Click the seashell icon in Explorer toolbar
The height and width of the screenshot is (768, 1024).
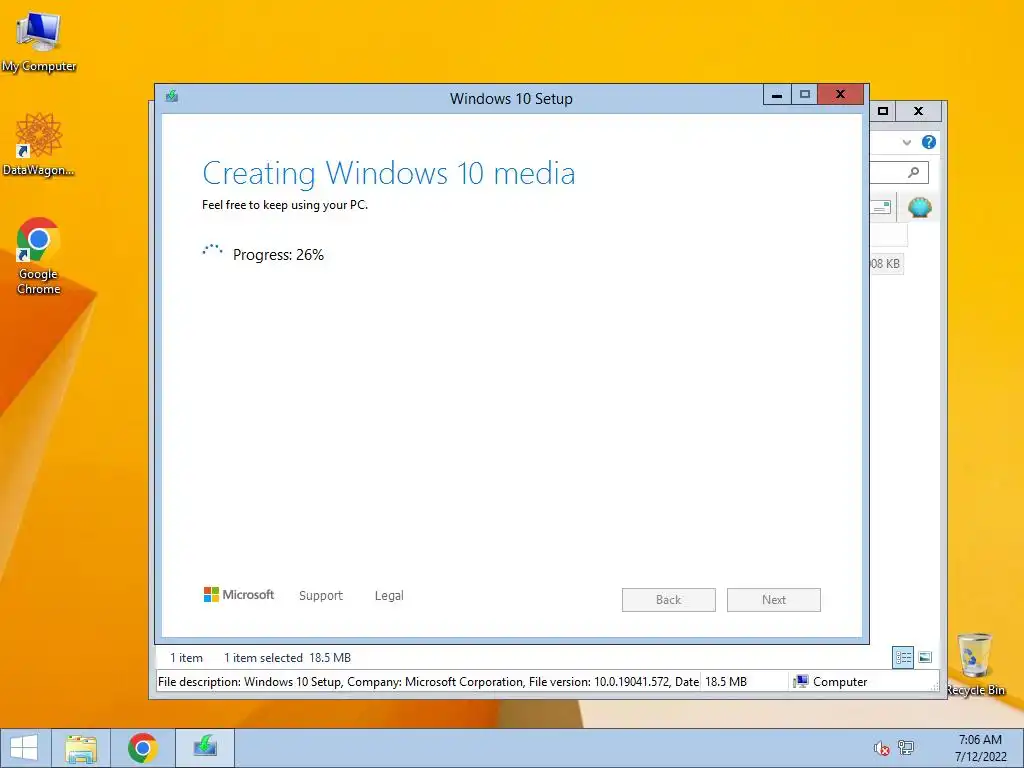tap(920, 208)
